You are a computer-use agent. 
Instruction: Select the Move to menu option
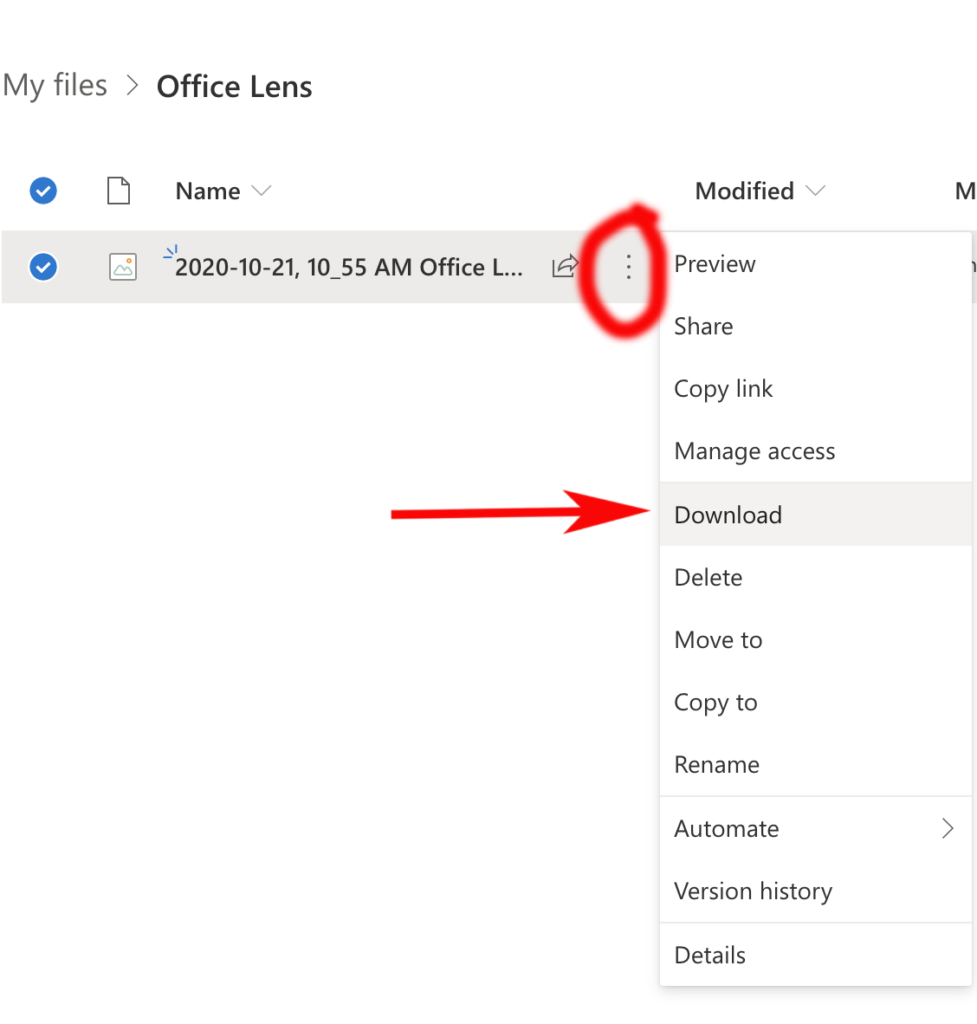pos(718,640)
